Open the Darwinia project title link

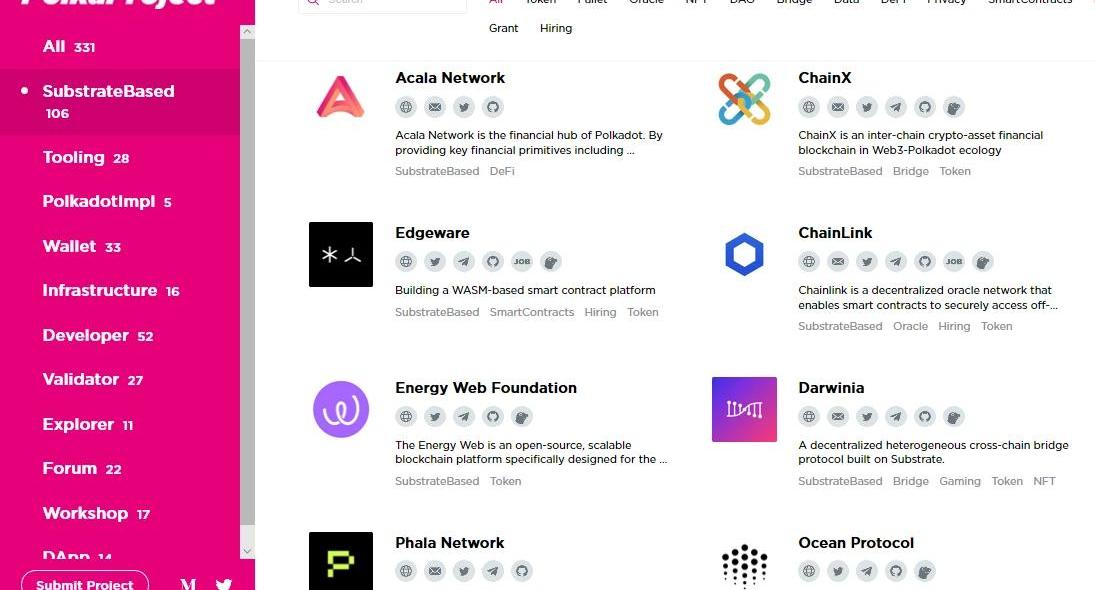pyautogui.click(x=831, y=388)
